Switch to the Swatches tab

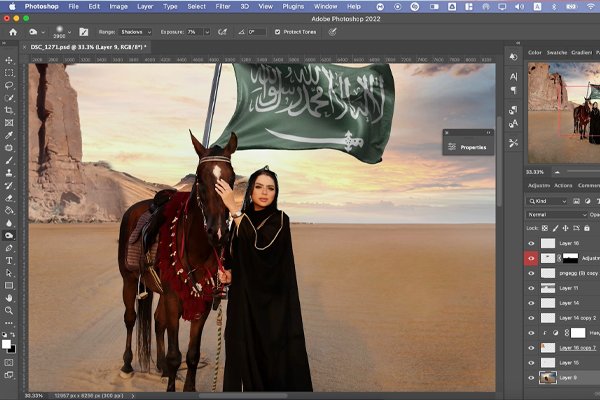tap(556, 52)
